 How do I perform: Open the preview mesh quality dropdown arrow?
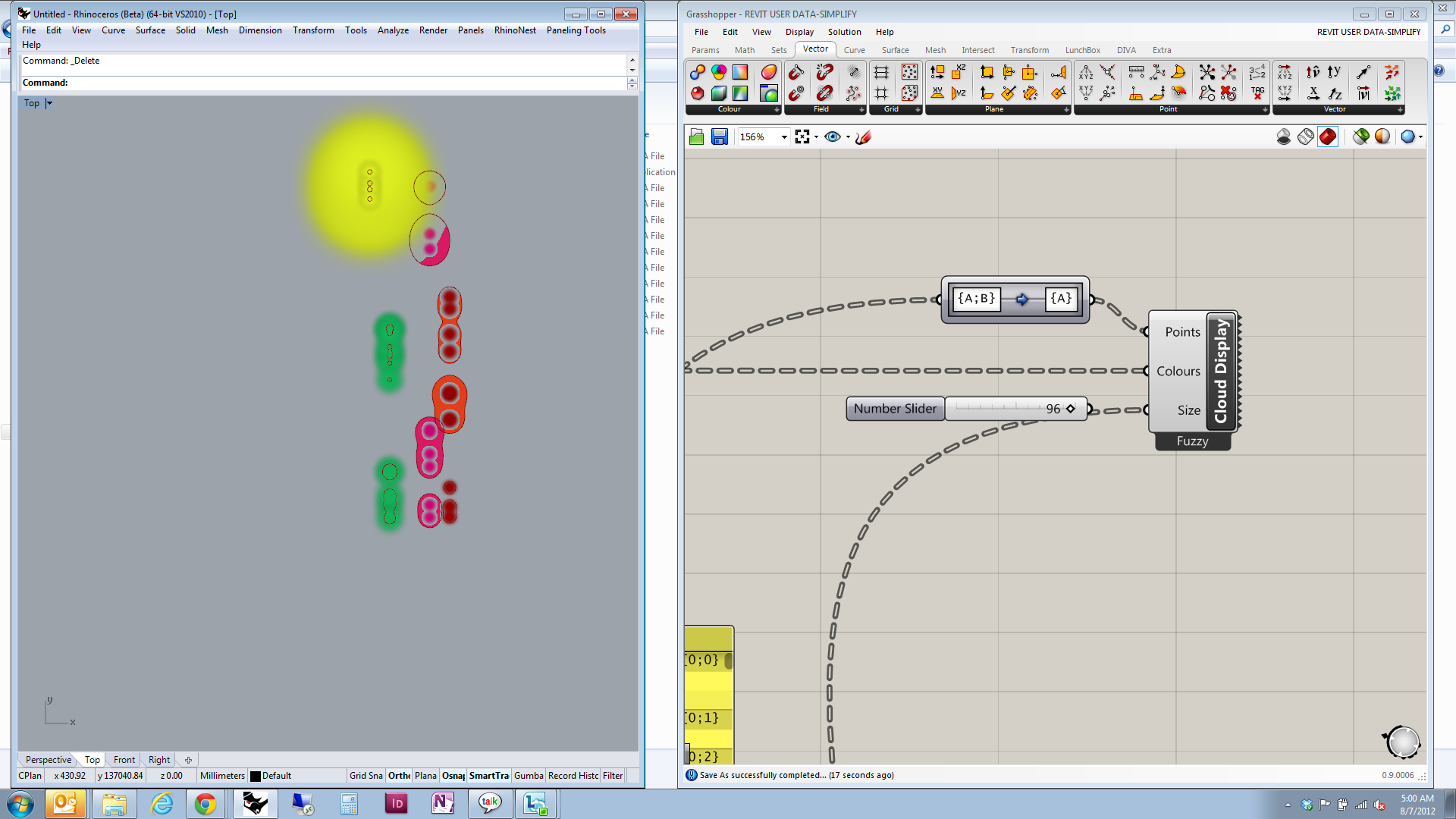click(x=1420, y=137)
